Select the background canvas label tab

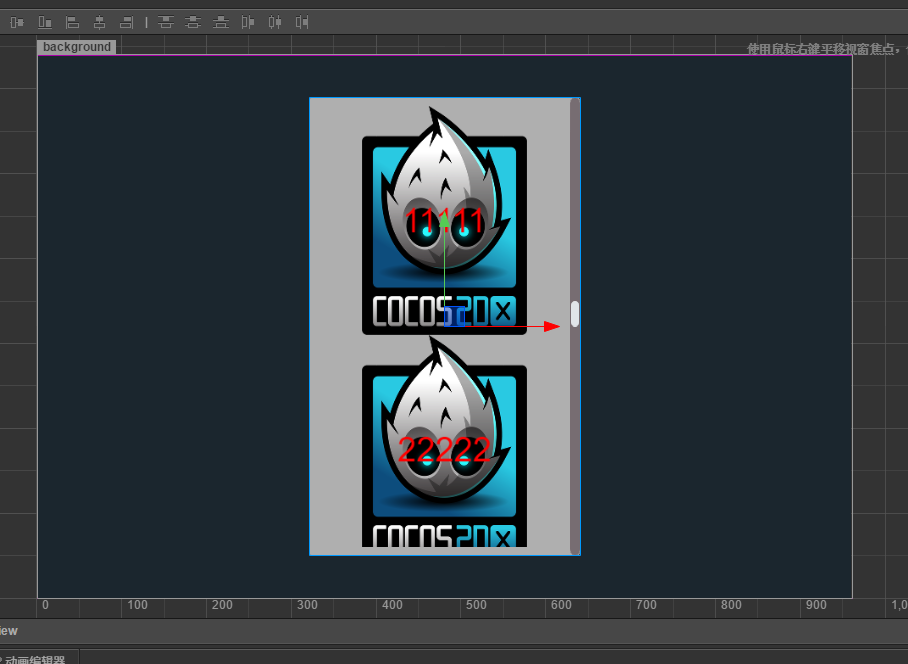76,47
